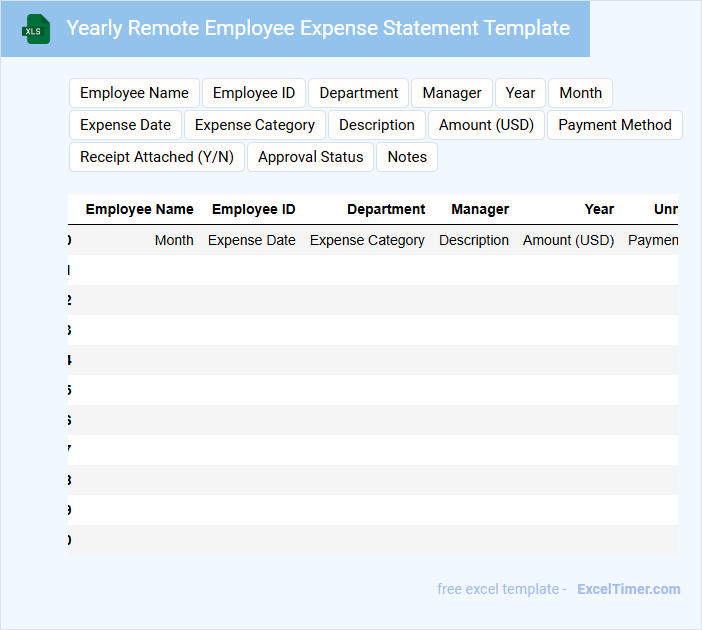
Task: Click the Amount (USD) cell in table
Action: 568,240
